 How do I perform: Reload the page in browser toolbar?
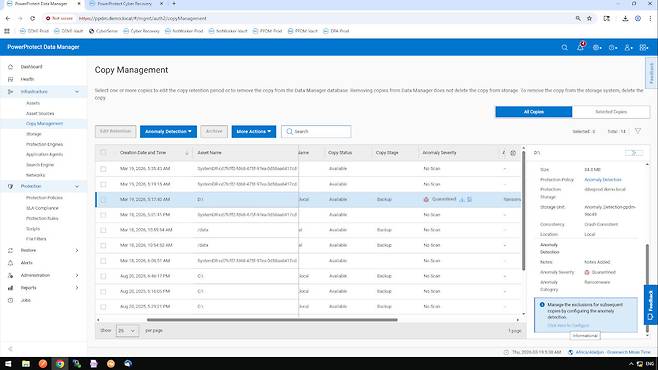pos(32,18)
